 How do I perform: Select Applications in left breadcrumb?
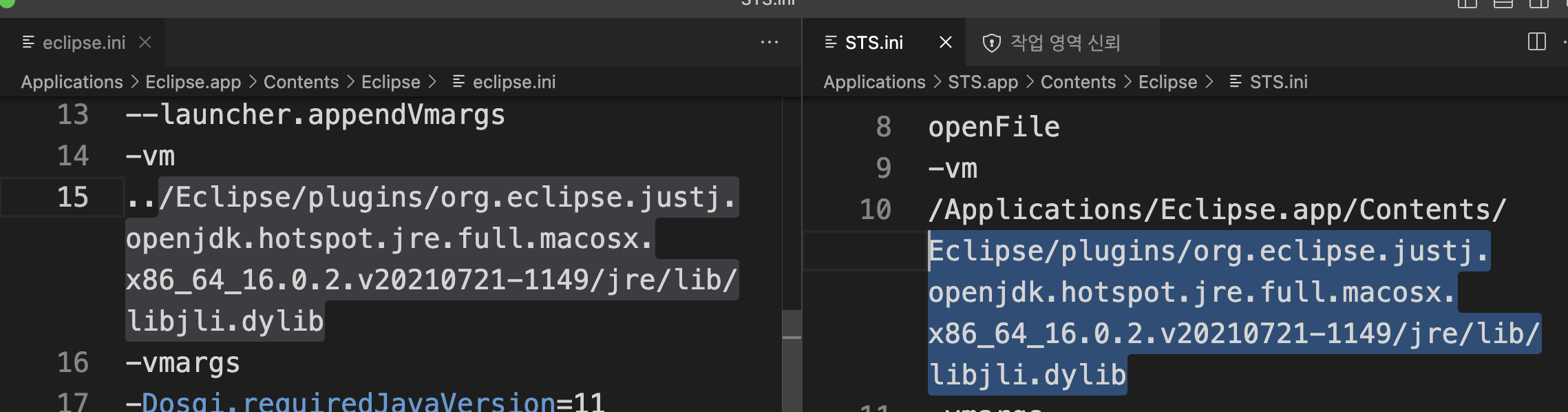click(x=72, y=82)
